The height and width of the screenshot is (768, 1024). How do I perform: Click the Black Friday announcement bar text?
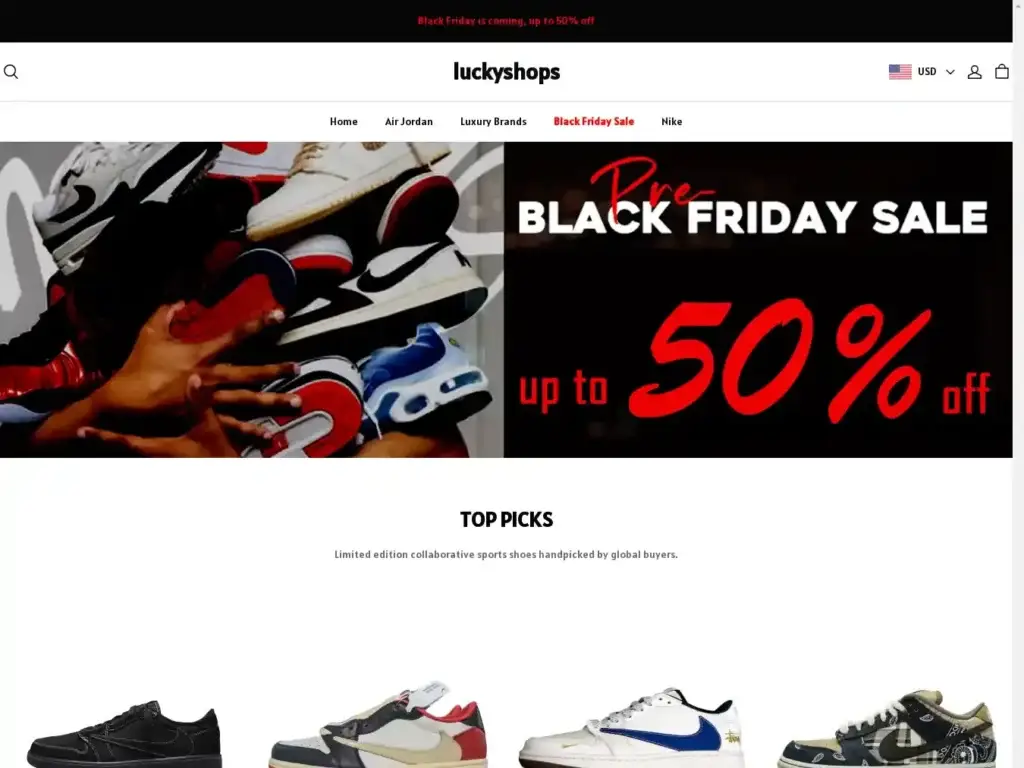coord(506,21)
